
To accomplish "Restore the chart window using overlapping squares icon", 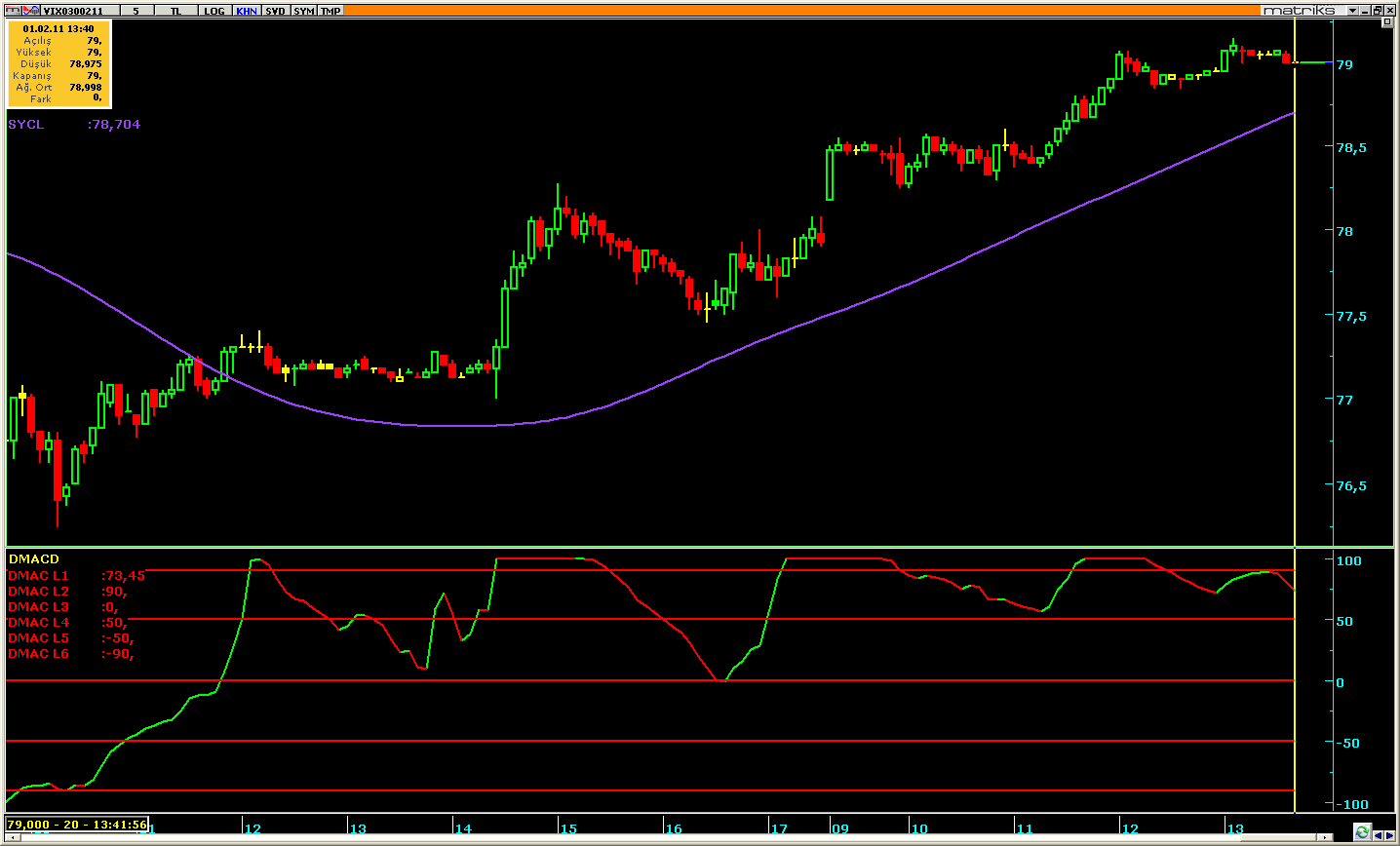I will pyautogui.click(x=1379, y=10).
